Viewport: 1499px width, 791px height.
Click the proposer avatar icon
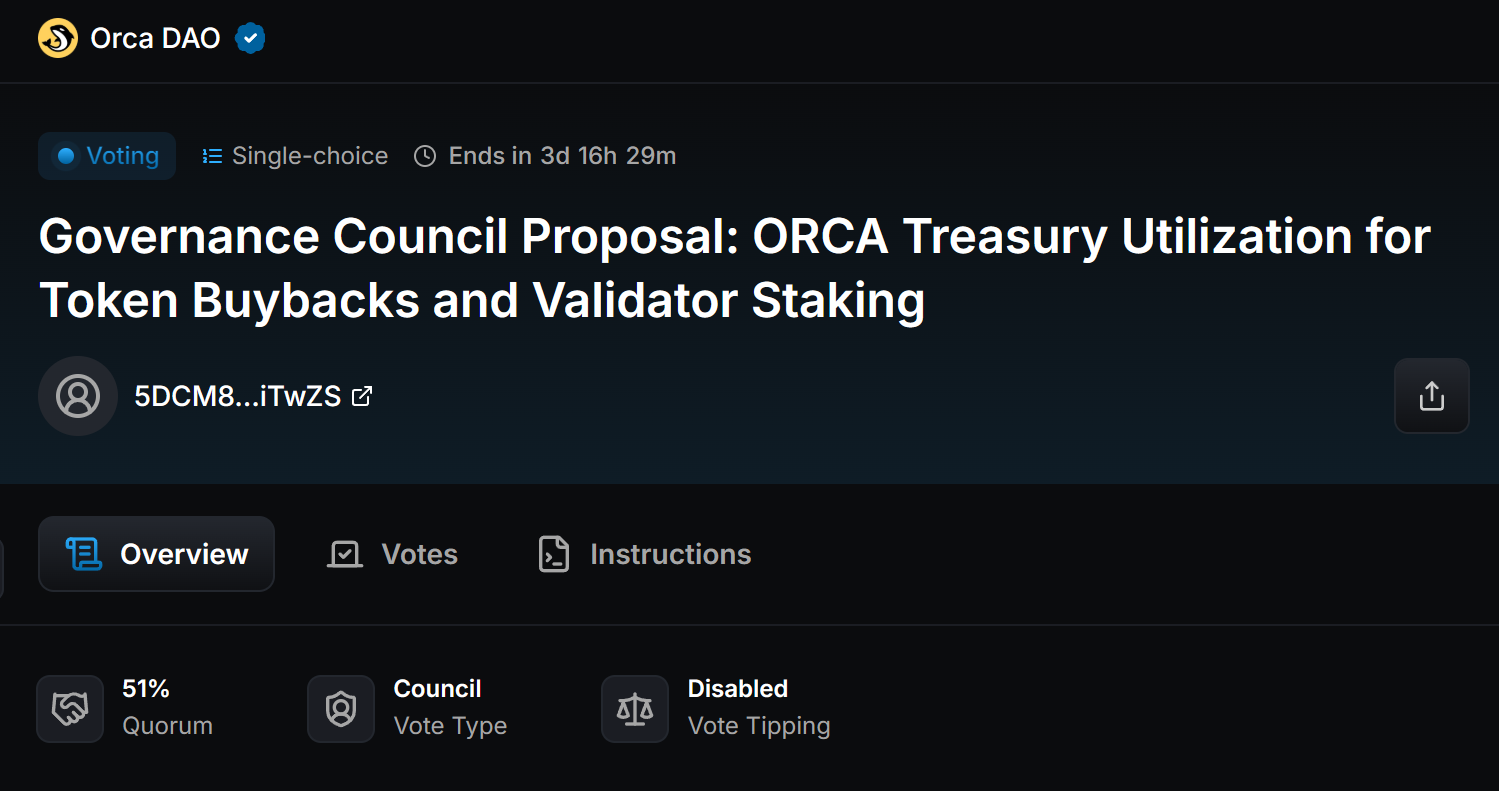[78, 396]
